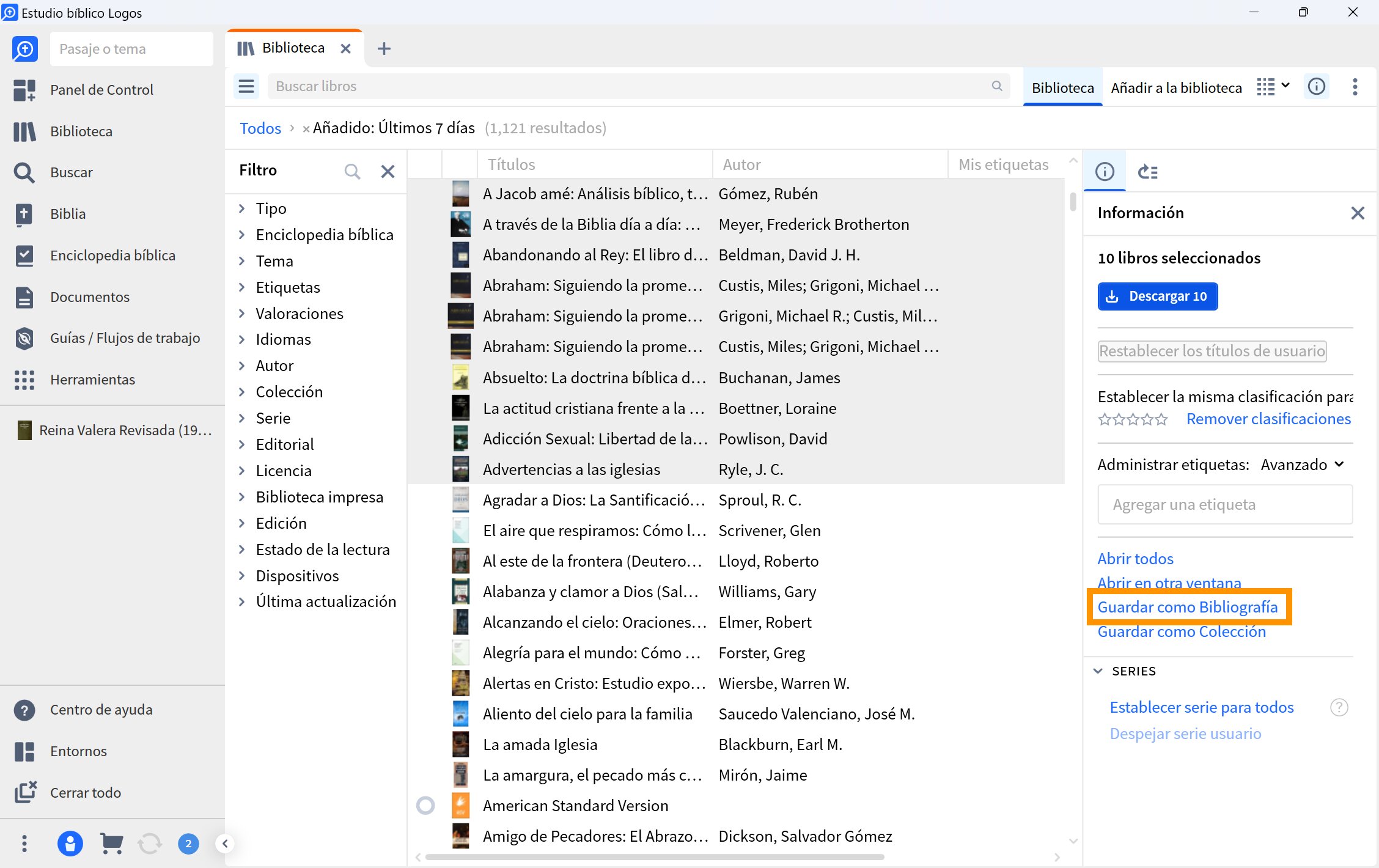Click Guardar como Colección

pyautogui.click(x=1181, y=631)
